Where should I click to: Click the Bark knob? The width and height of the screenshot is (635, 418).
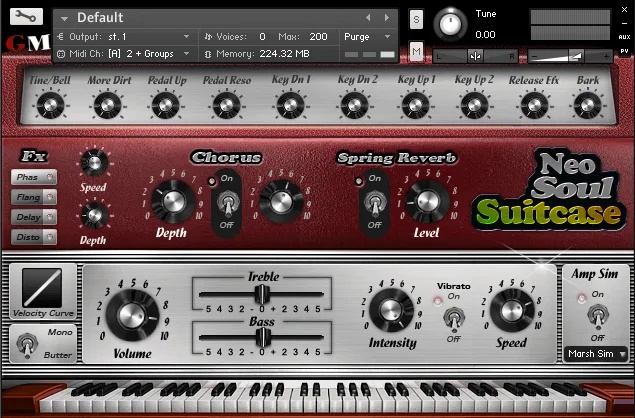(x=588, y=105)
